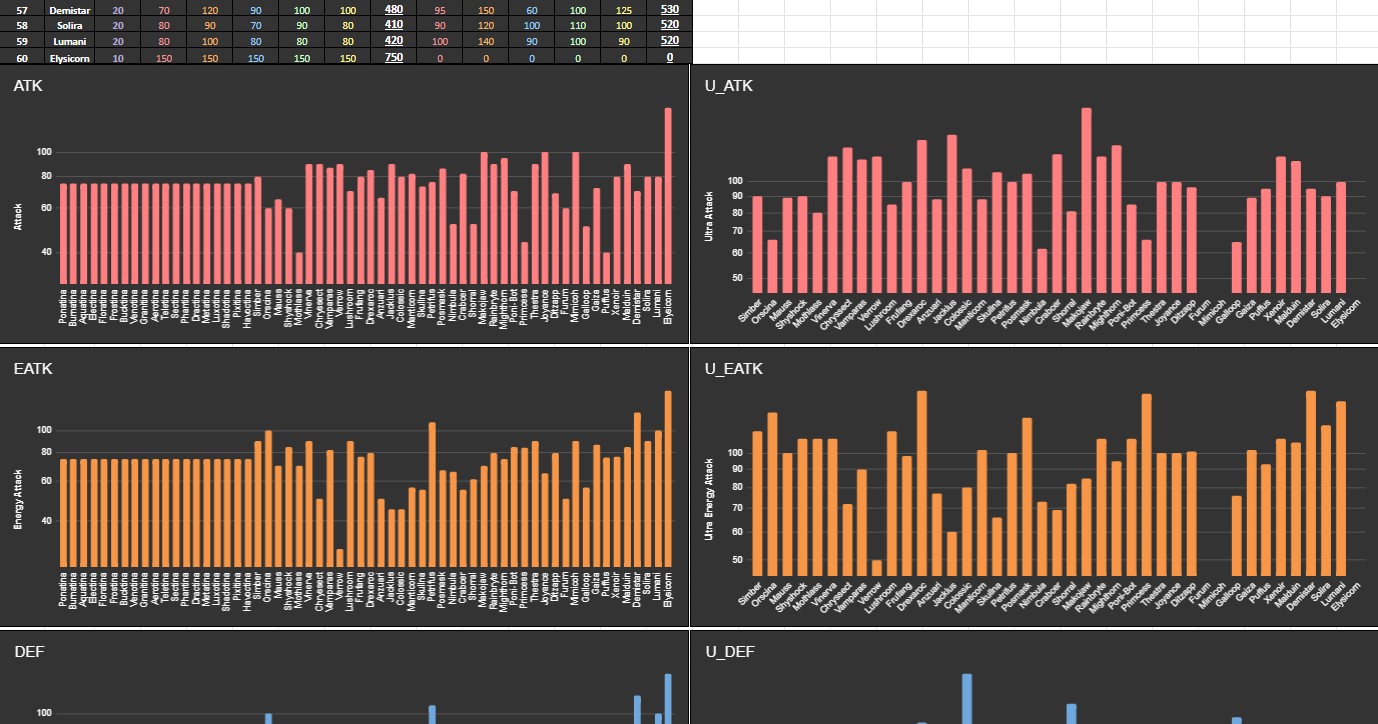Select row header 57
1378x724 pixels.
(x=23, y=9)
